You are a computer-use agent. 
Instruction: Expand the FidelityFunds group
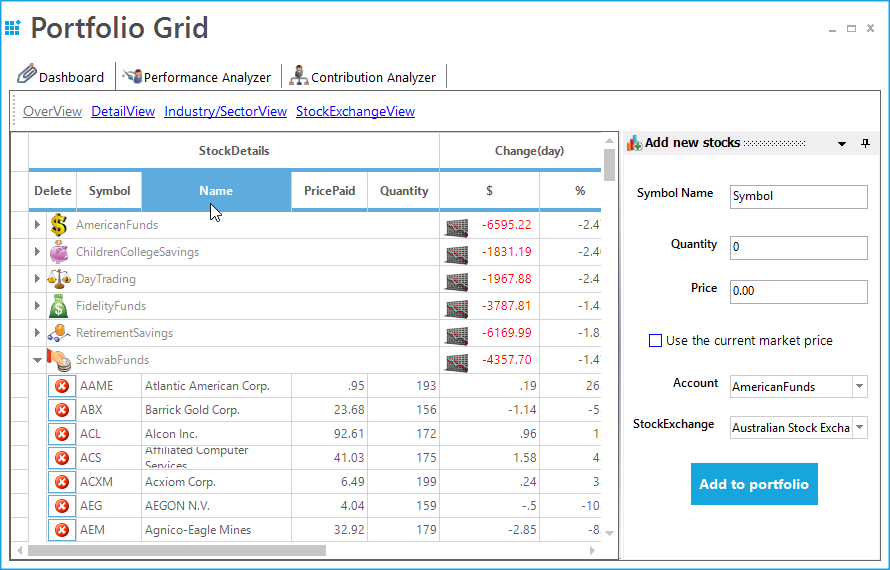tap(37, 305)
